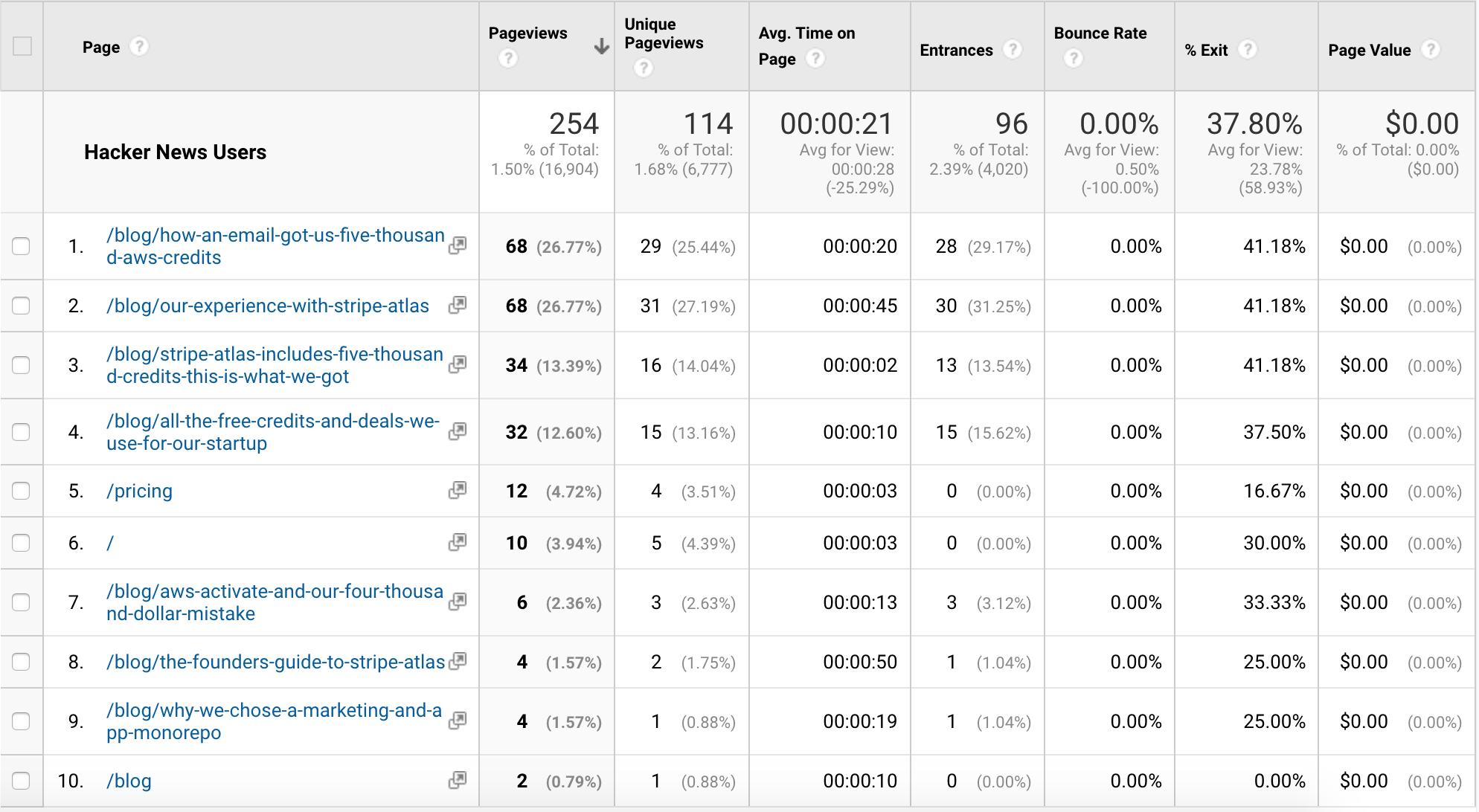The height and width of the screenshot is (812, 1479).
Task: Select total page value $0.00 summary
Action: (x=1422, y=123)
